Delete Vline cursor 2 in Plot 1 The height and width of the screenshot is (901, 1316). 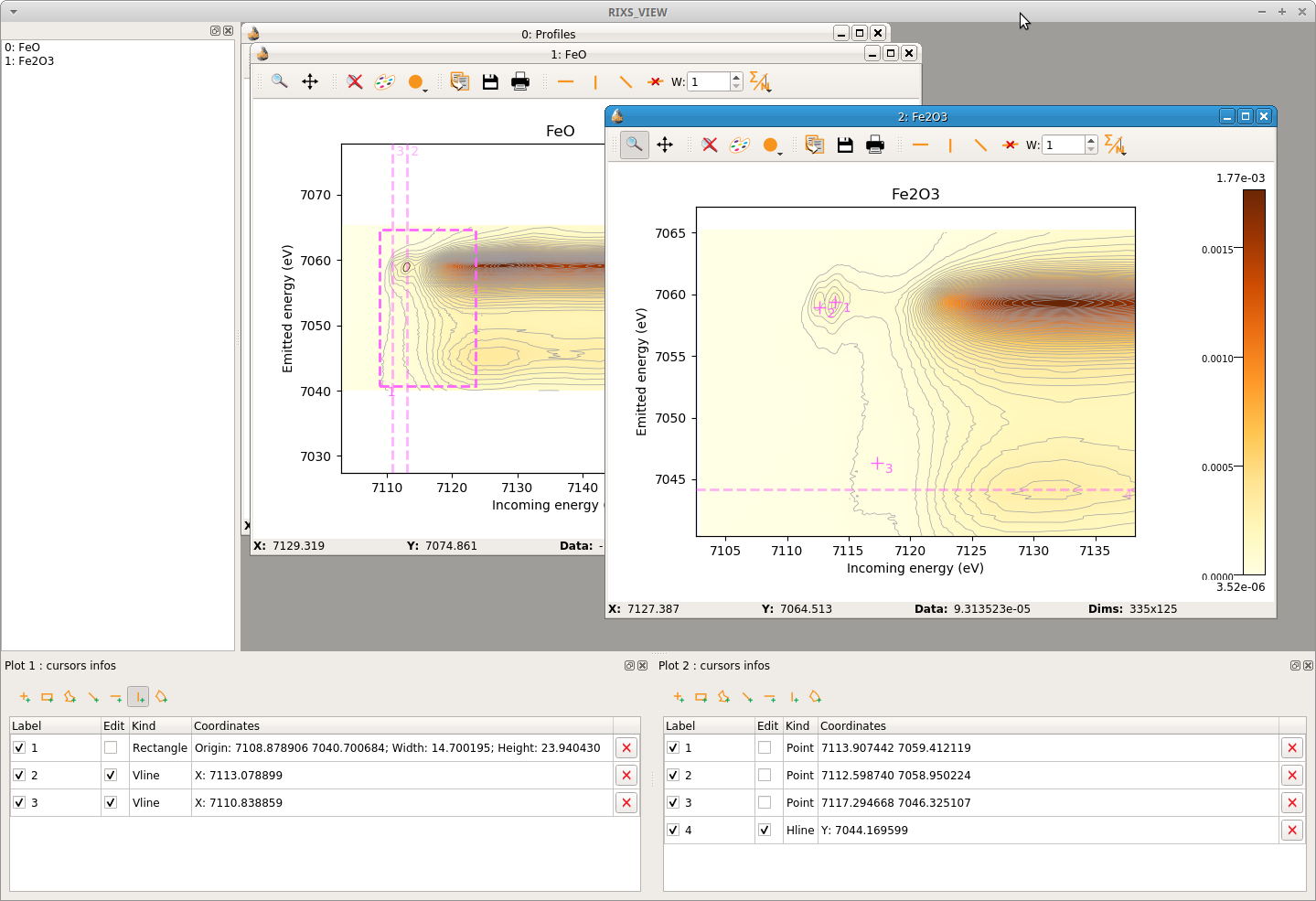pyautogui.click(x=626, y=775)
